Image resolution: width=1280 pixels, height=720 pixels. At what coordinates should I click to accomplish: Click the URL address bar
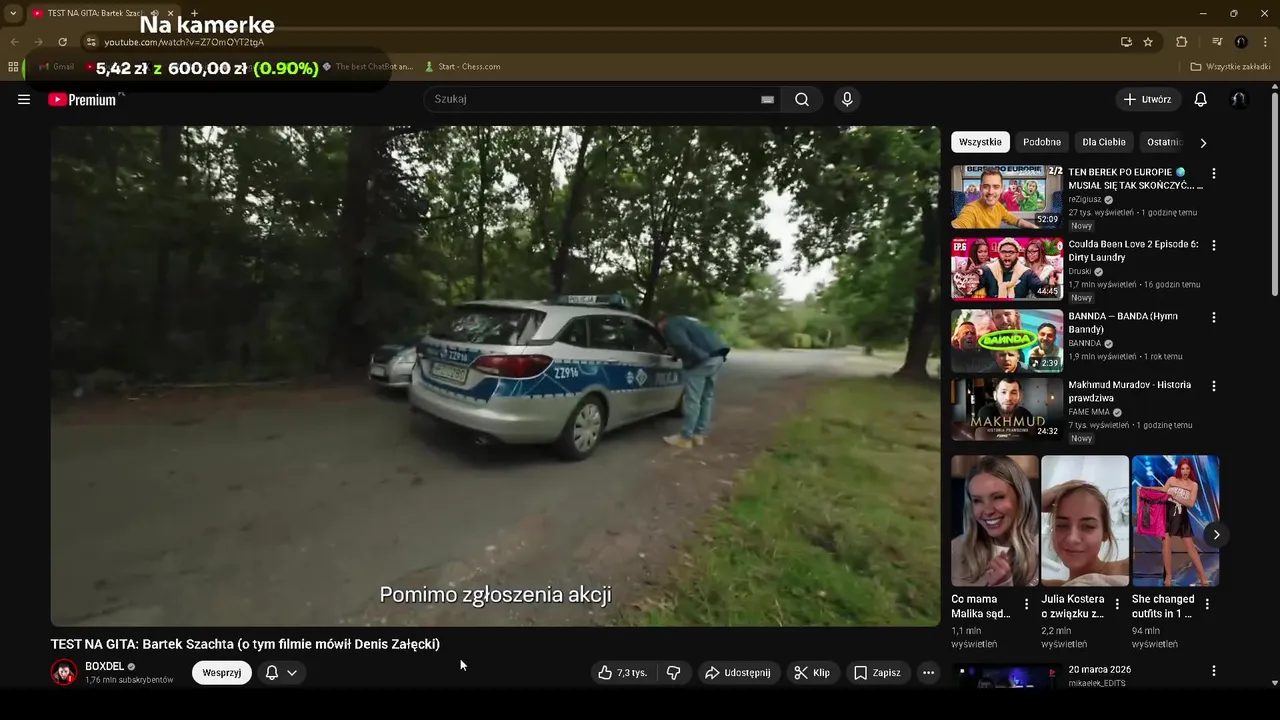pyautogui.click(x=600, y=42)
